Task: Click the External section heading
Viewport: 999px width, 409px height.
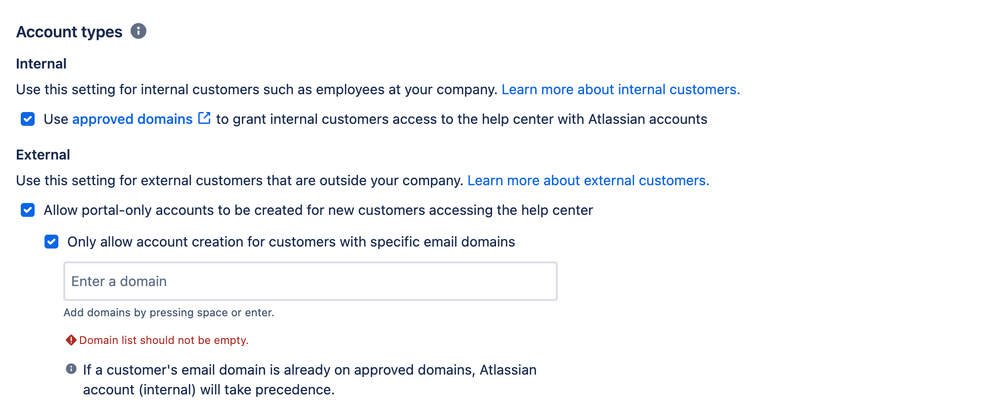Action: point(43,155)
